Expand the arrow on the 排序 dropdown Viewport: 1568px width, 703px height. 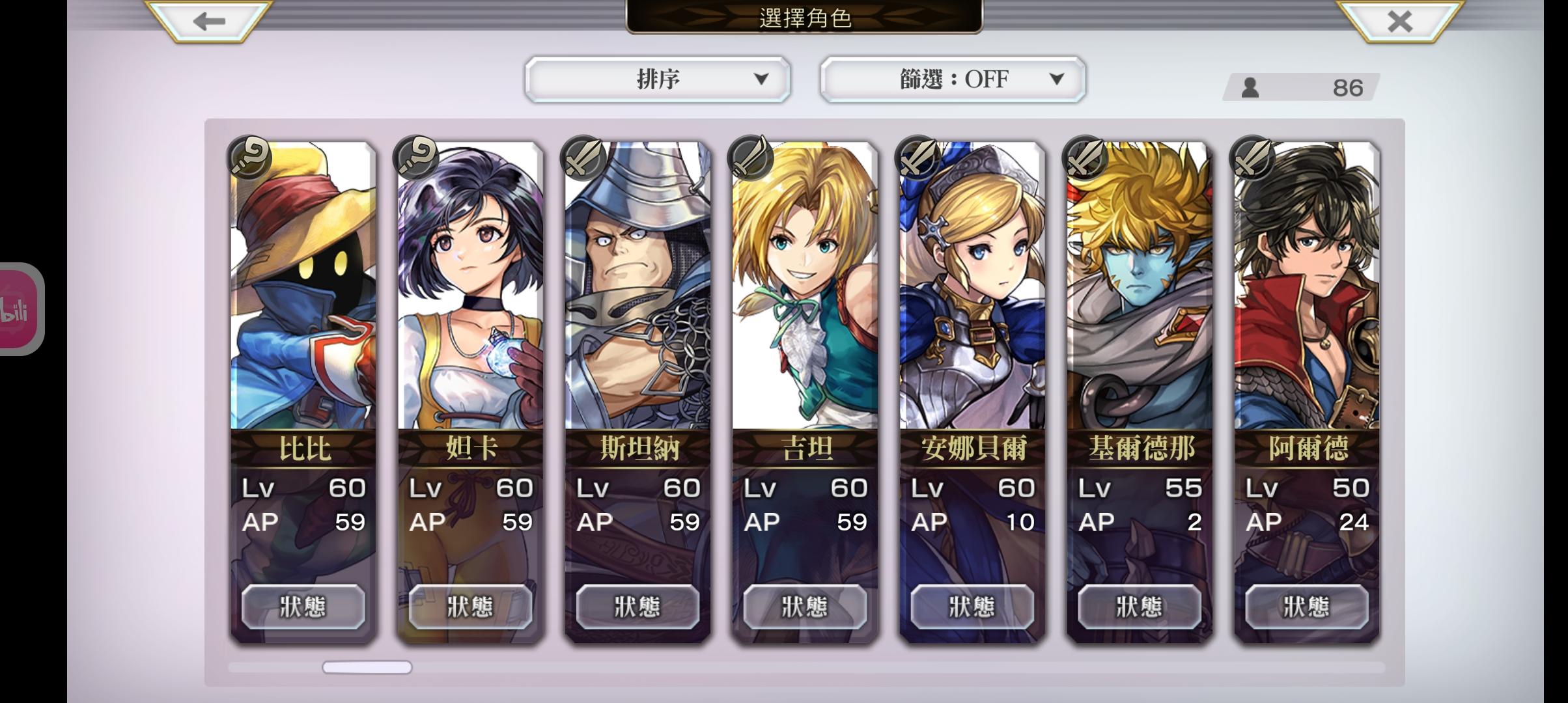click(x=761, y=79)
